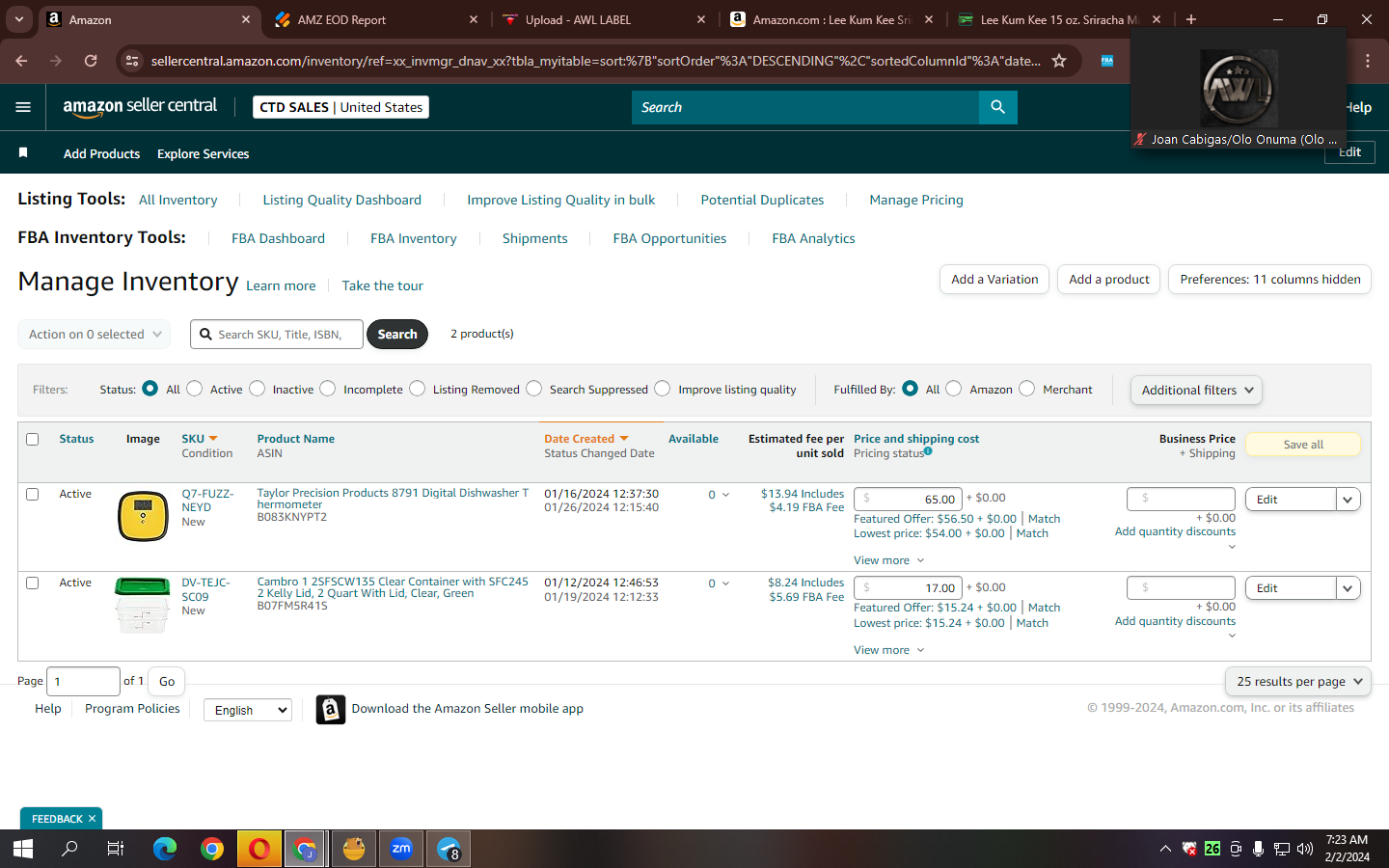Open the FBA Inventory tool link
This screenshot has width=1389, height=868.
pos(414,238)
